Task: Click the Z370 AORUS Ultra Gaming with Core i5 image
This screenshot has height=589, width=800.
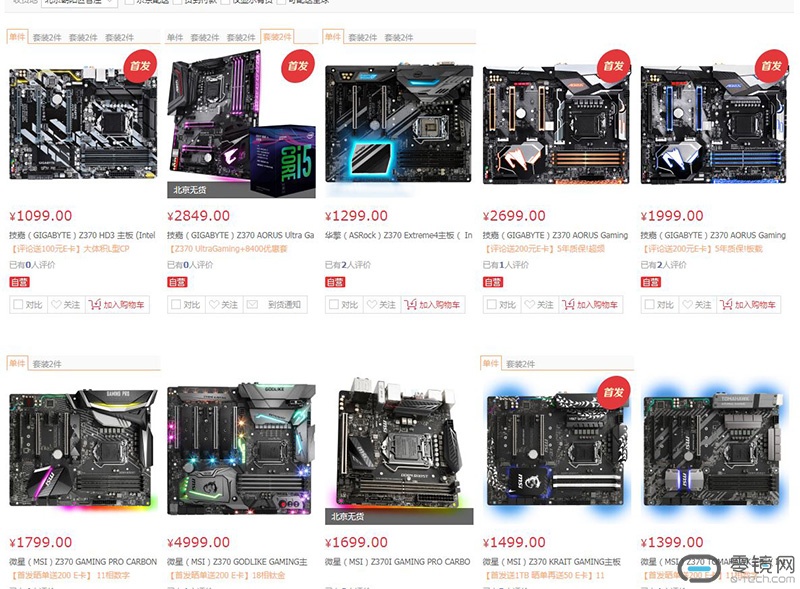Action: click(241, 124)
